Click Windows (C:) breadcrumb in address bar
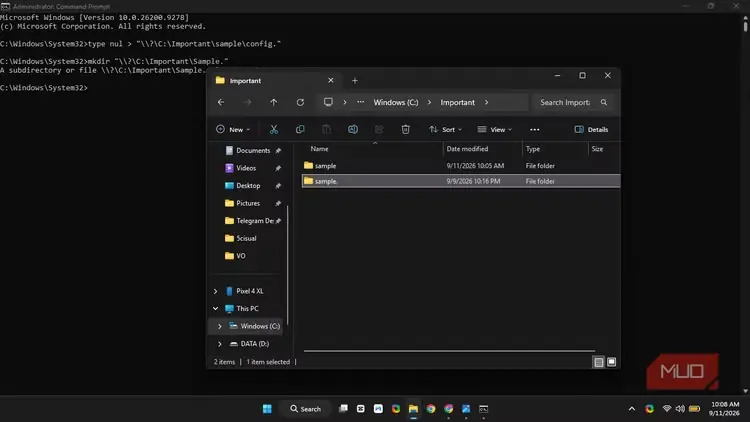 [396, 102]
